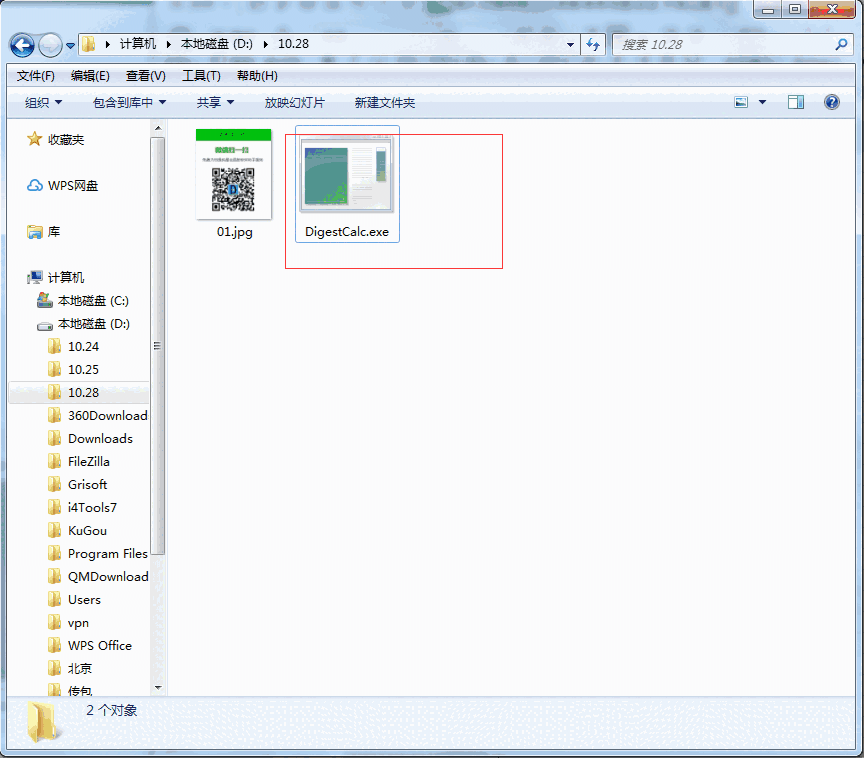Open the address bar history dropdown arrow

pos(572,45)
